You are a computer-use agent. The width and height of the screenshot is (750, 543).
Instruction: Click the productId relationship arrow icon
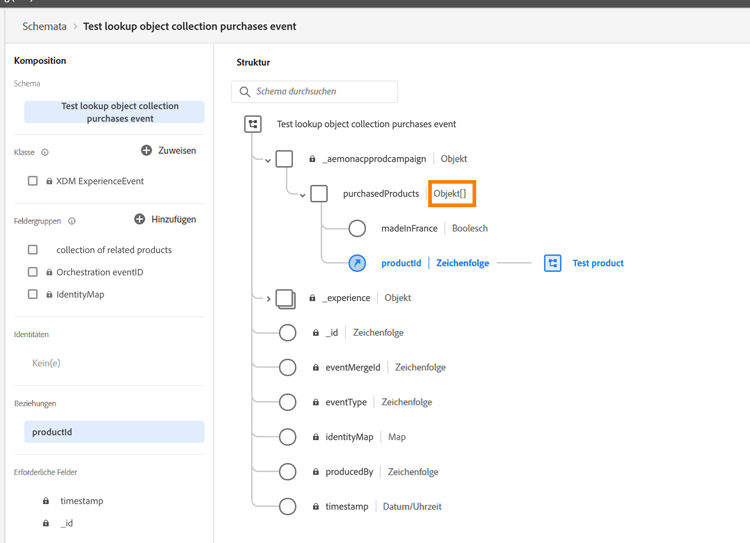tap(357, 263)
